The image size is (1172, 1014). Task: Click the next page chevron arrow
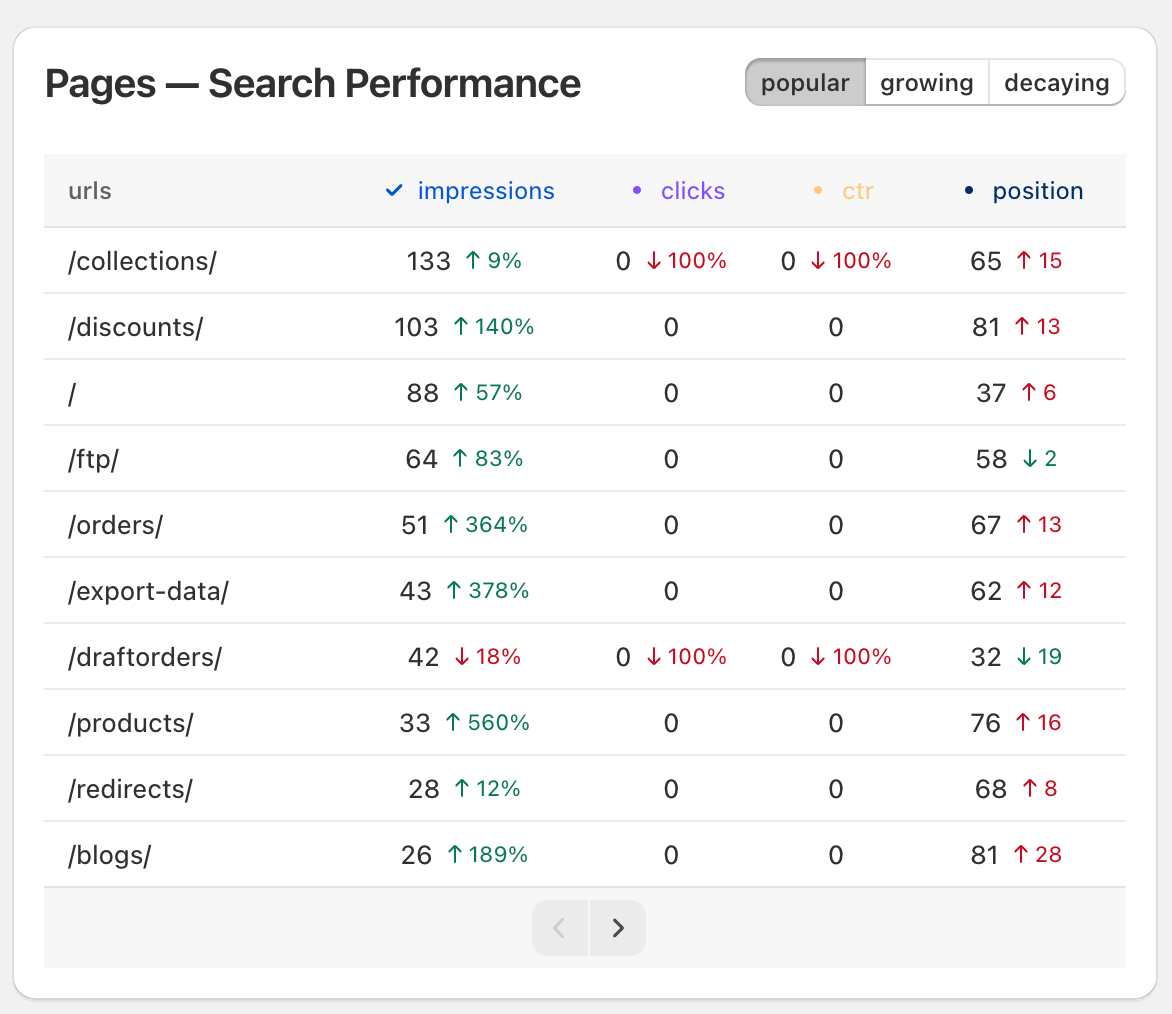(x=617, y=928)
